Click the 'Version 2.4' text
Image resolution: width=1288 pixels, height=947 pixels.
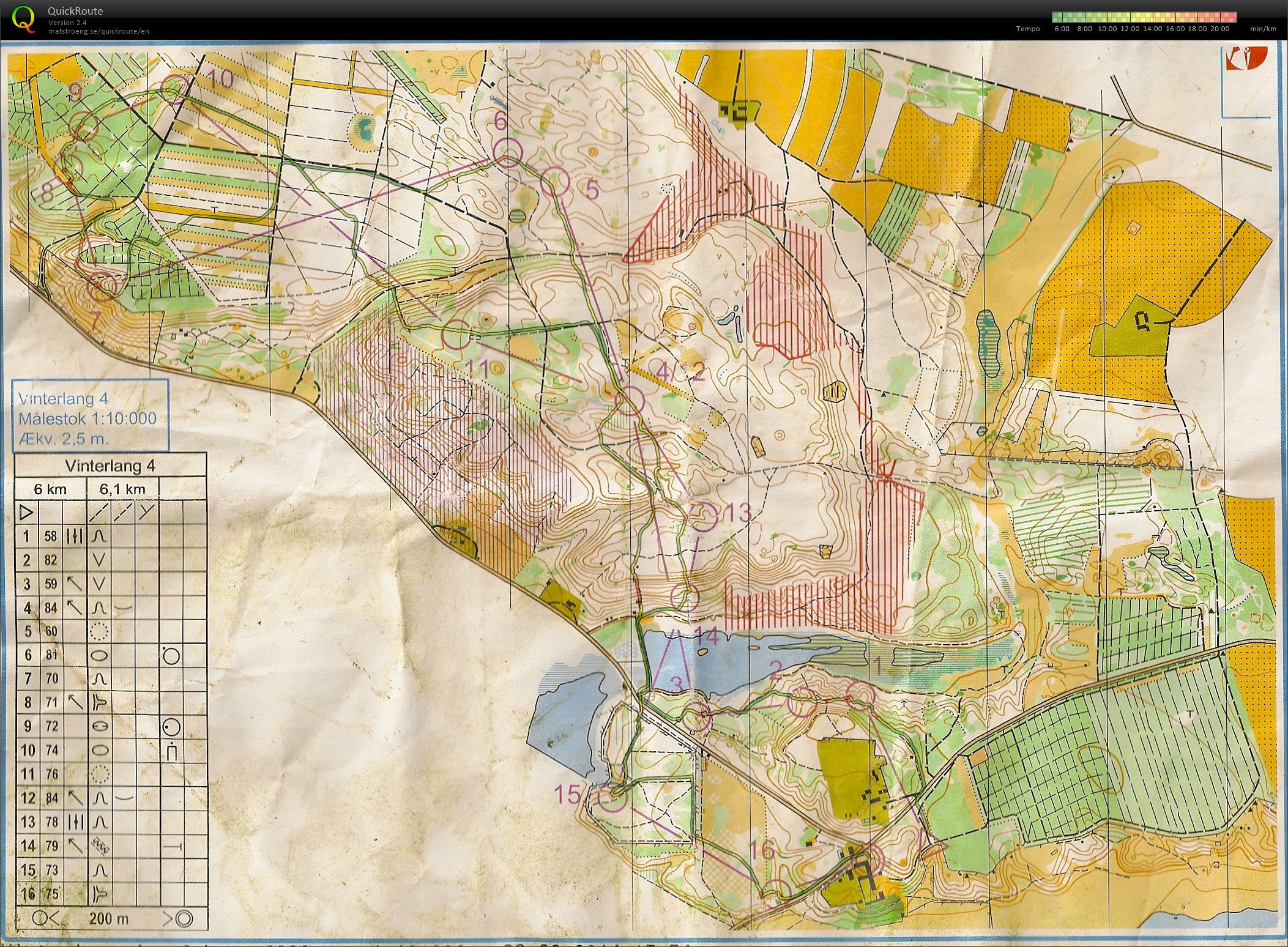pos(66,23)
